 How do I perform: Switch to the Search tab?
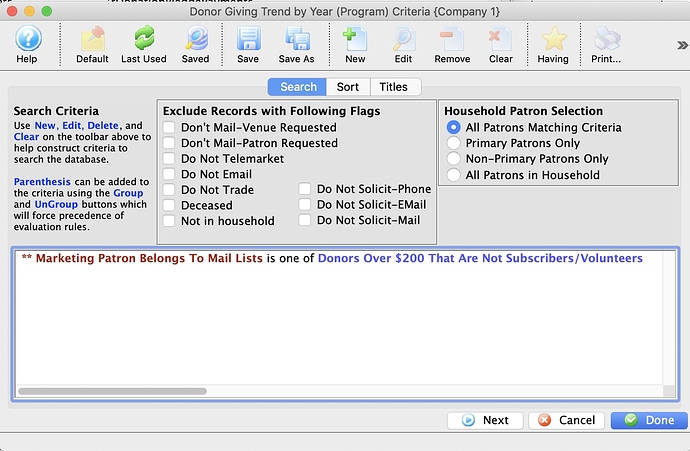coord(297,87)
